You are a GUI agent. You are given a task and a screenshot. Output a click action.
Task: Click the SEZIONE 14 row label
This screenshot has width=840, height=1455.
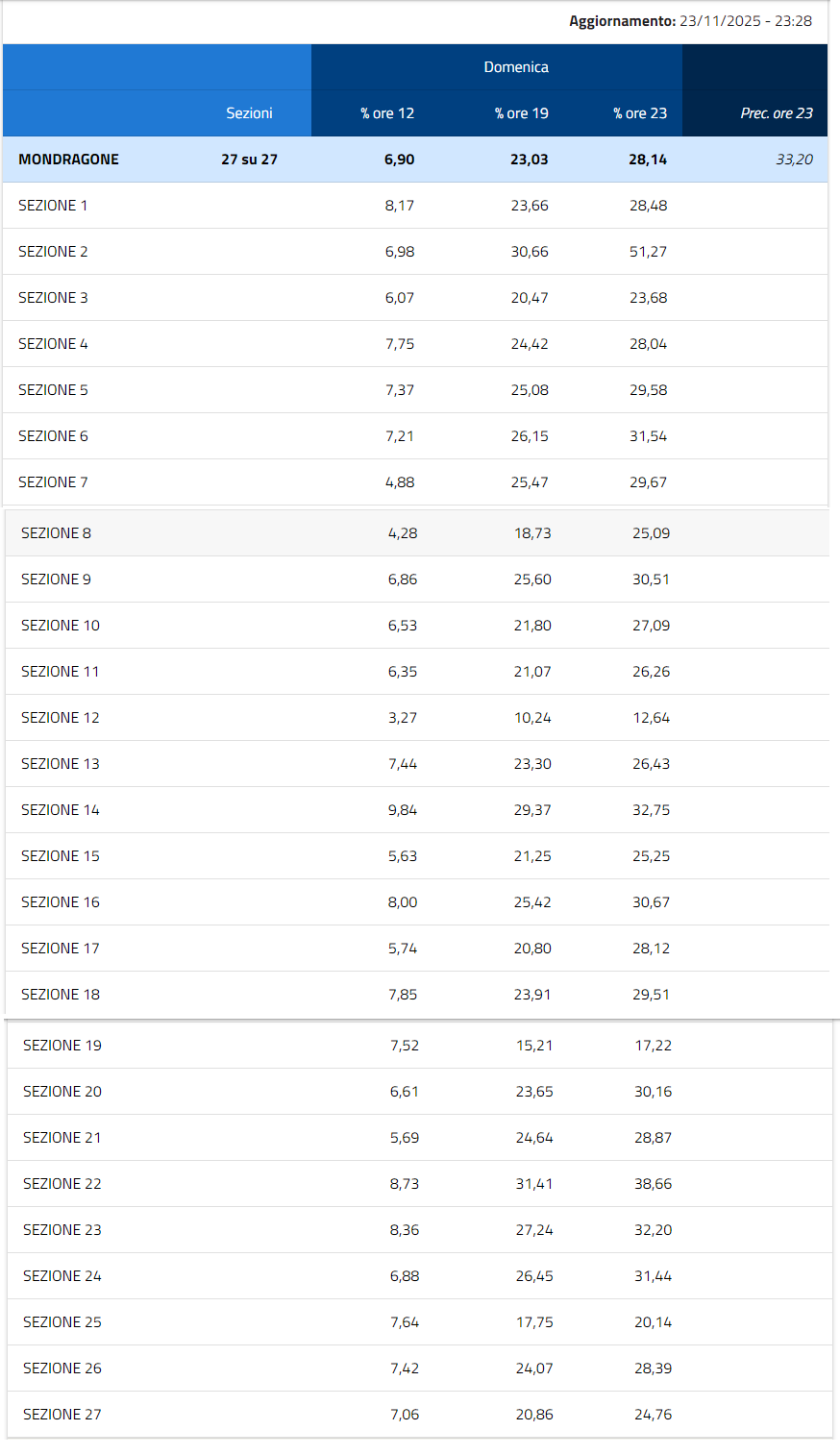point(60,810)
